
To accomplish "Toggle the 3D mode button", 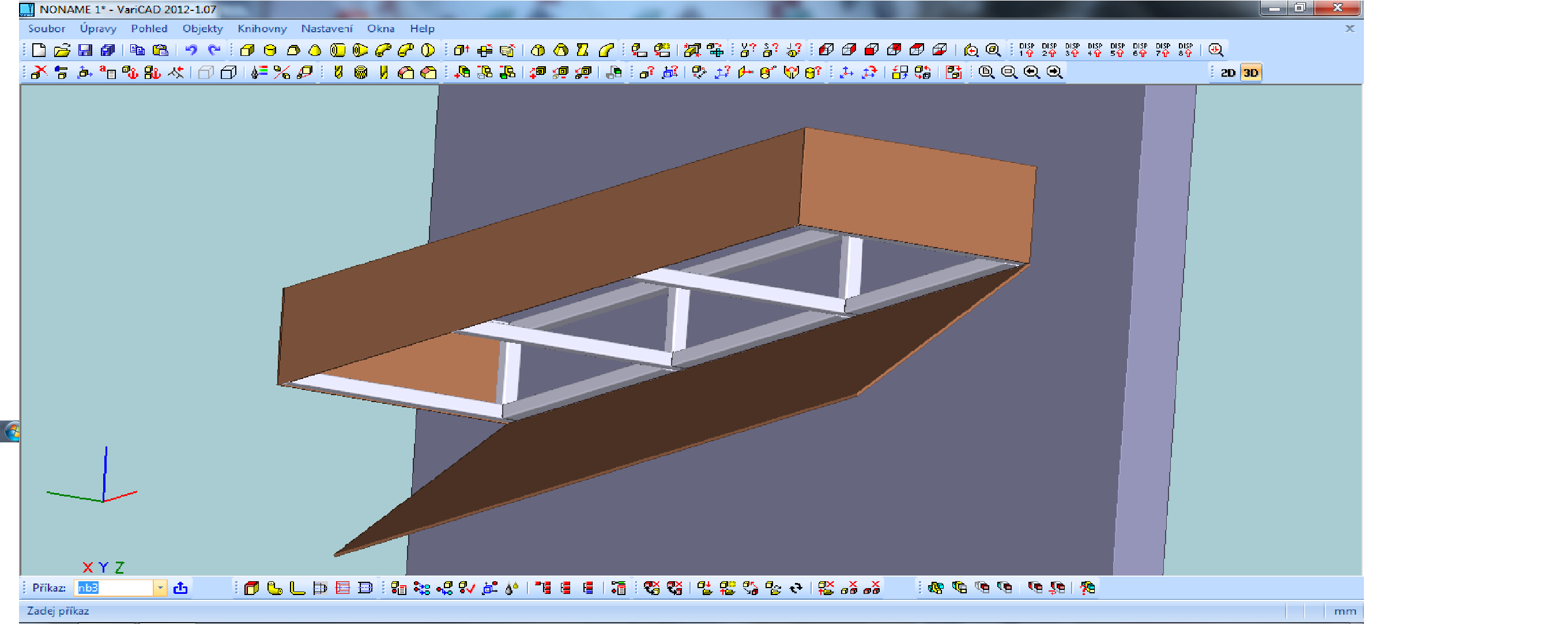I will [x=1250, y=73].
